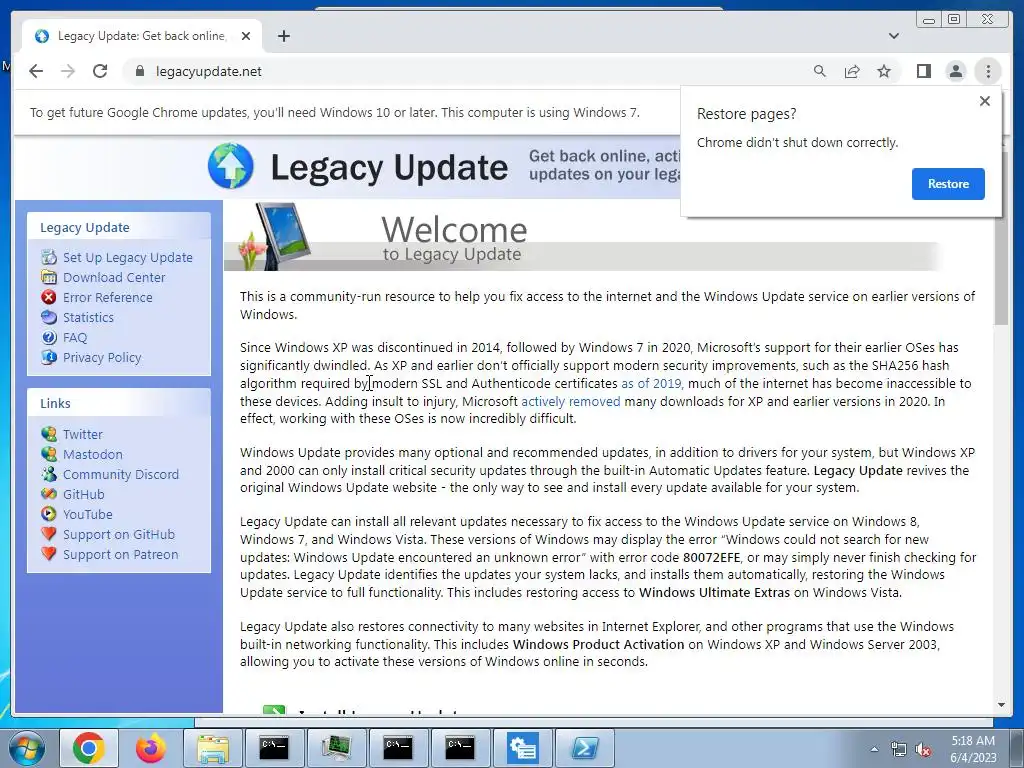
Task: Open the search (magnifier) icon in address bar
Action: [x=820, y=71]
